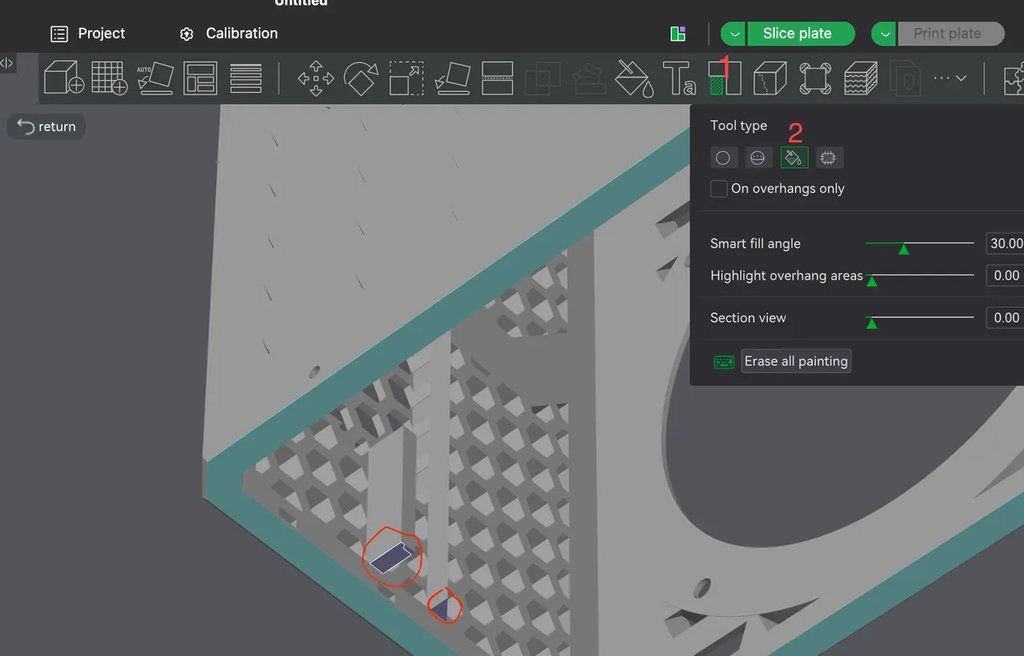Click the Add model cube icon
This screenshot has width=1024, height=656.
[x=64, y=78]
